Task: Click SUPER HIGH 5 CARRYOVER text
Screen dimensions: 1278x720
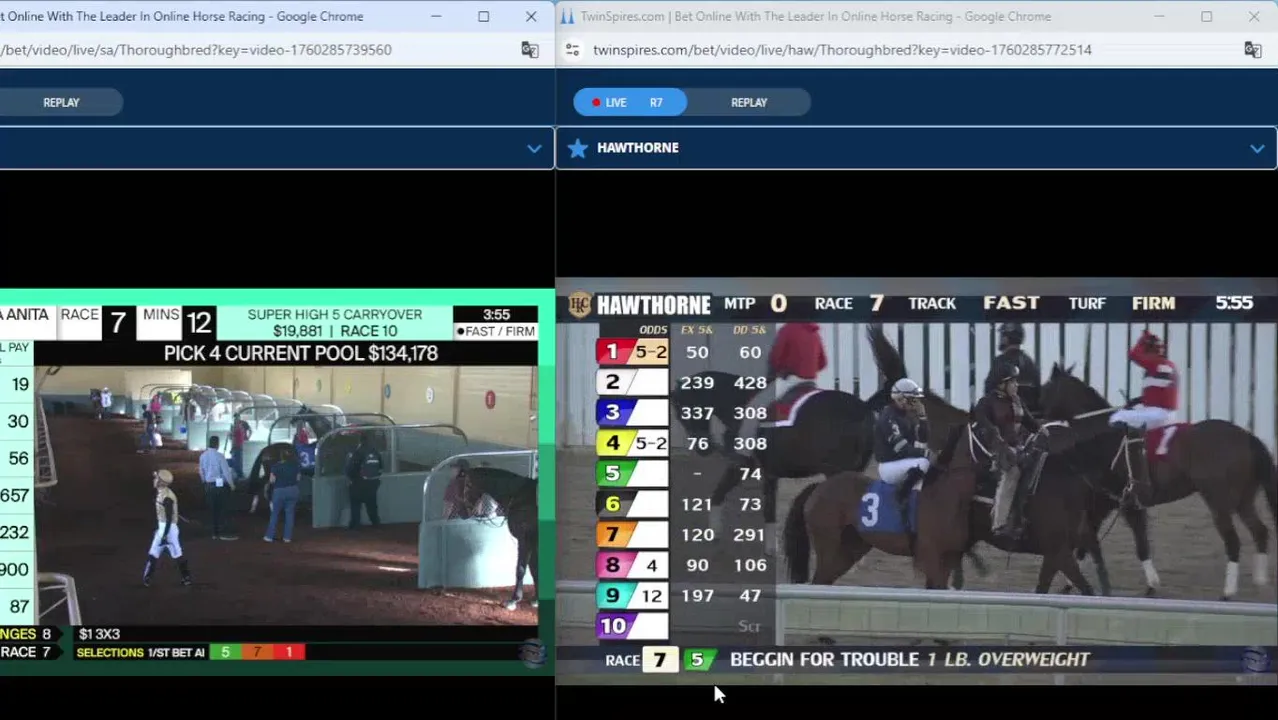Action: [x=335, y=314]
